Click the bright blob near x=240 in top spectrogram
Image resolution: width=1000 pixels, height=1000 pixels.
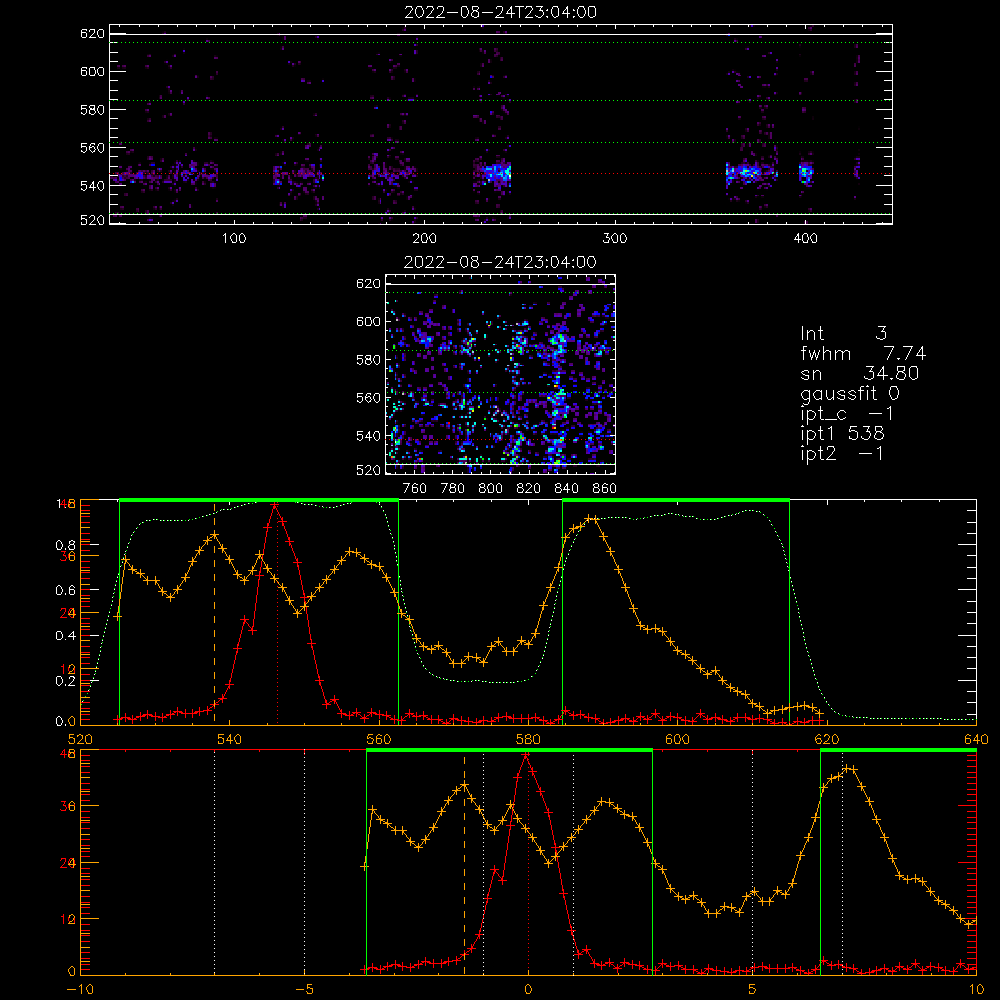point(497,173)
